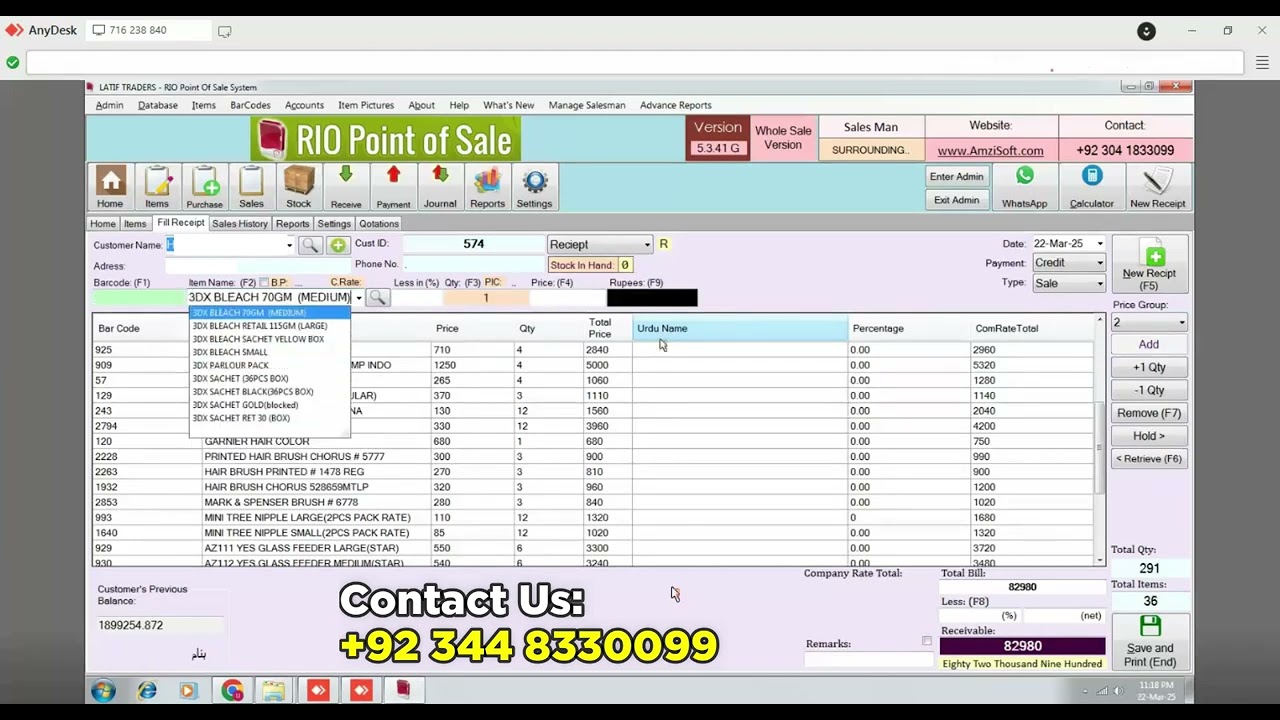Search item with magnifier next to Item Name
The width and height of the screenshot is (1280, 720).
(377, 298)
